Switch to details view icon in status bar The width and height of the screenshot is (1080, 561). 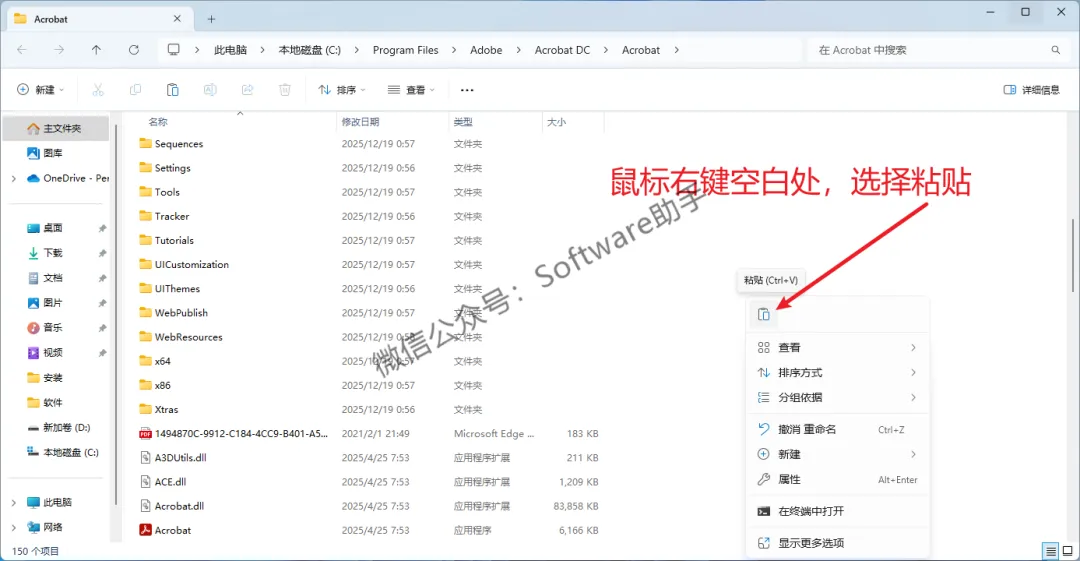[x=1050, y=551]
